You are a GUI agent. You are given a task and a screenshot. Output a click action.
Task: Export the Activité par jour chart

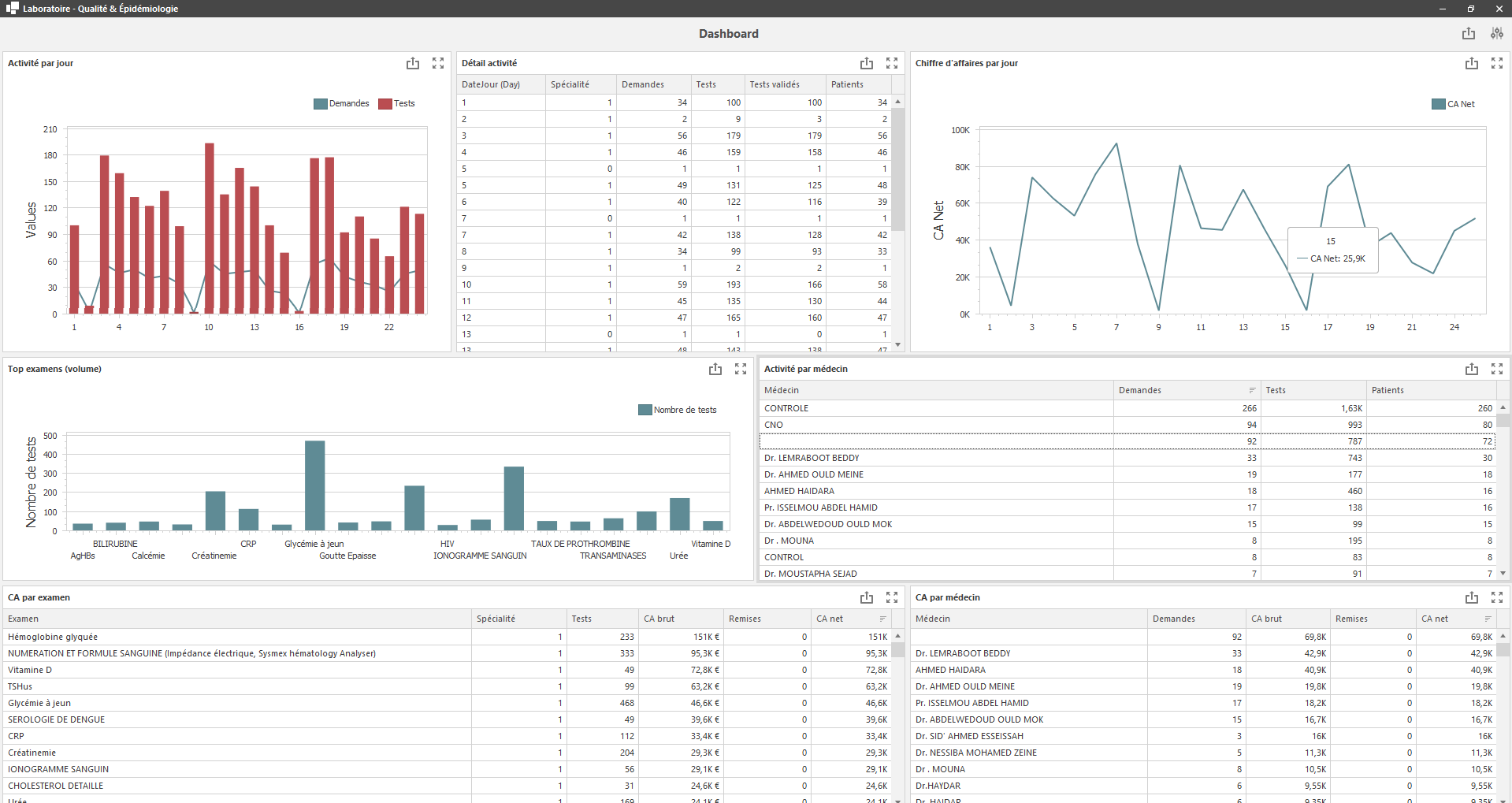413,63
